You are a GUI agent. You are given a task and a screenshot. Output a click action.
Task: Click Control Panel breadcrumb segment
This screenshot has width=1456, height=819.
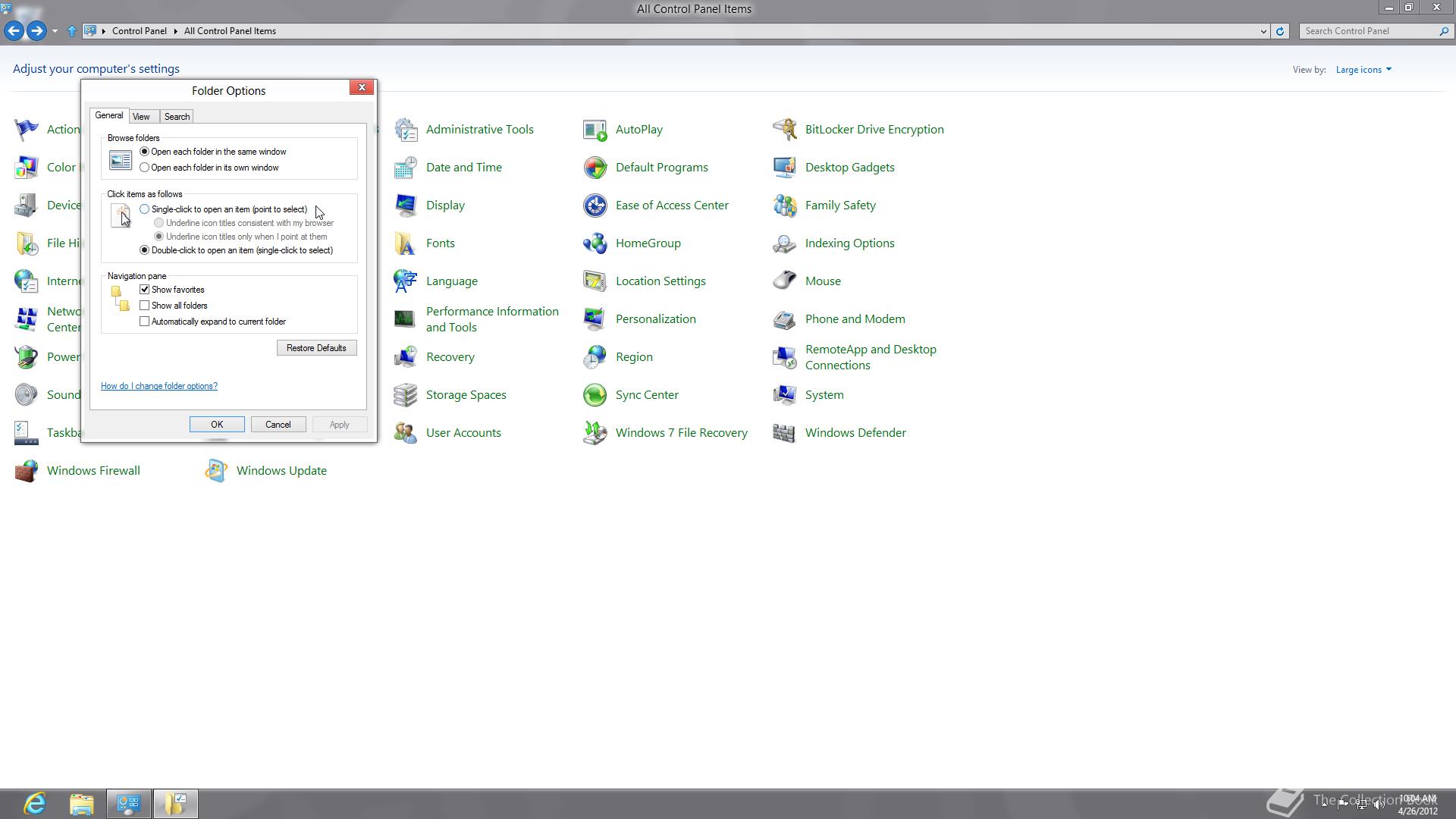pos(140,31)
